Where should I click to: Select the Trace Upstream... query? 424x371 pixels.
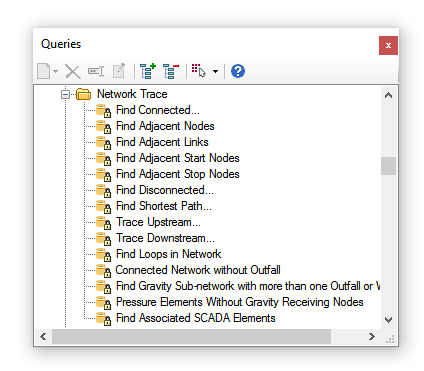click(158, 222)
